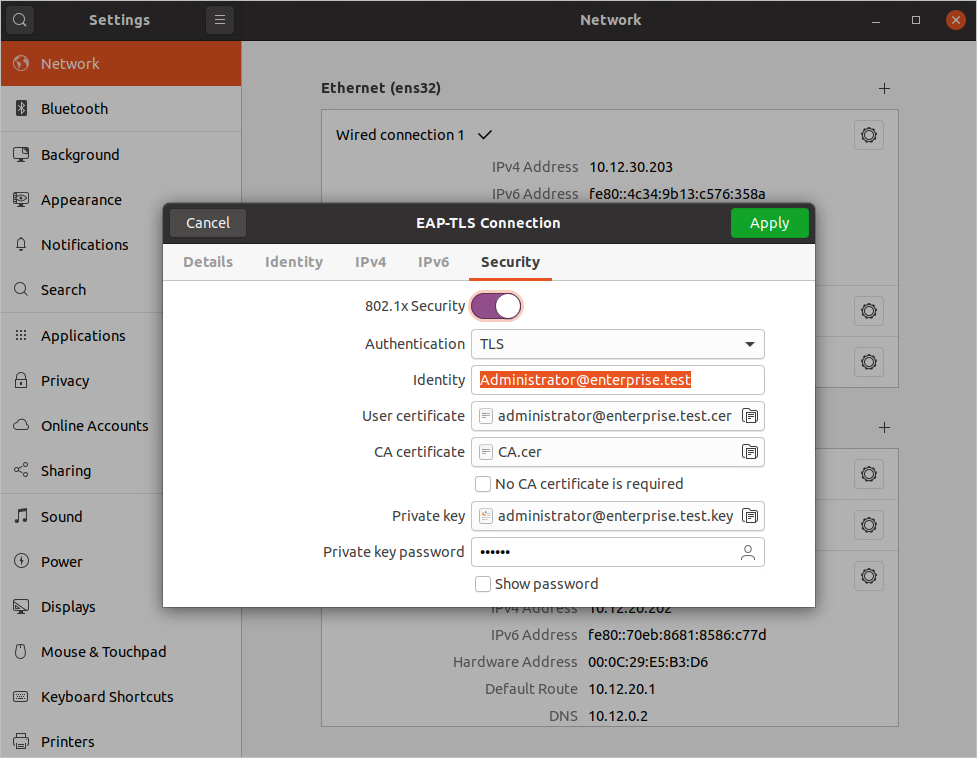Switch to the Identity tab
977x758 pixels.
coord(293,262)
